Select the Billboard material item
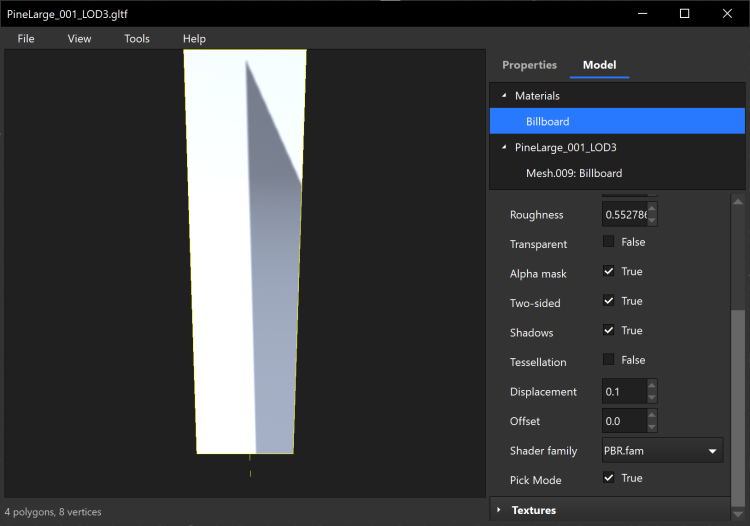Screen dimensions: 750x526 pos(548,122)
